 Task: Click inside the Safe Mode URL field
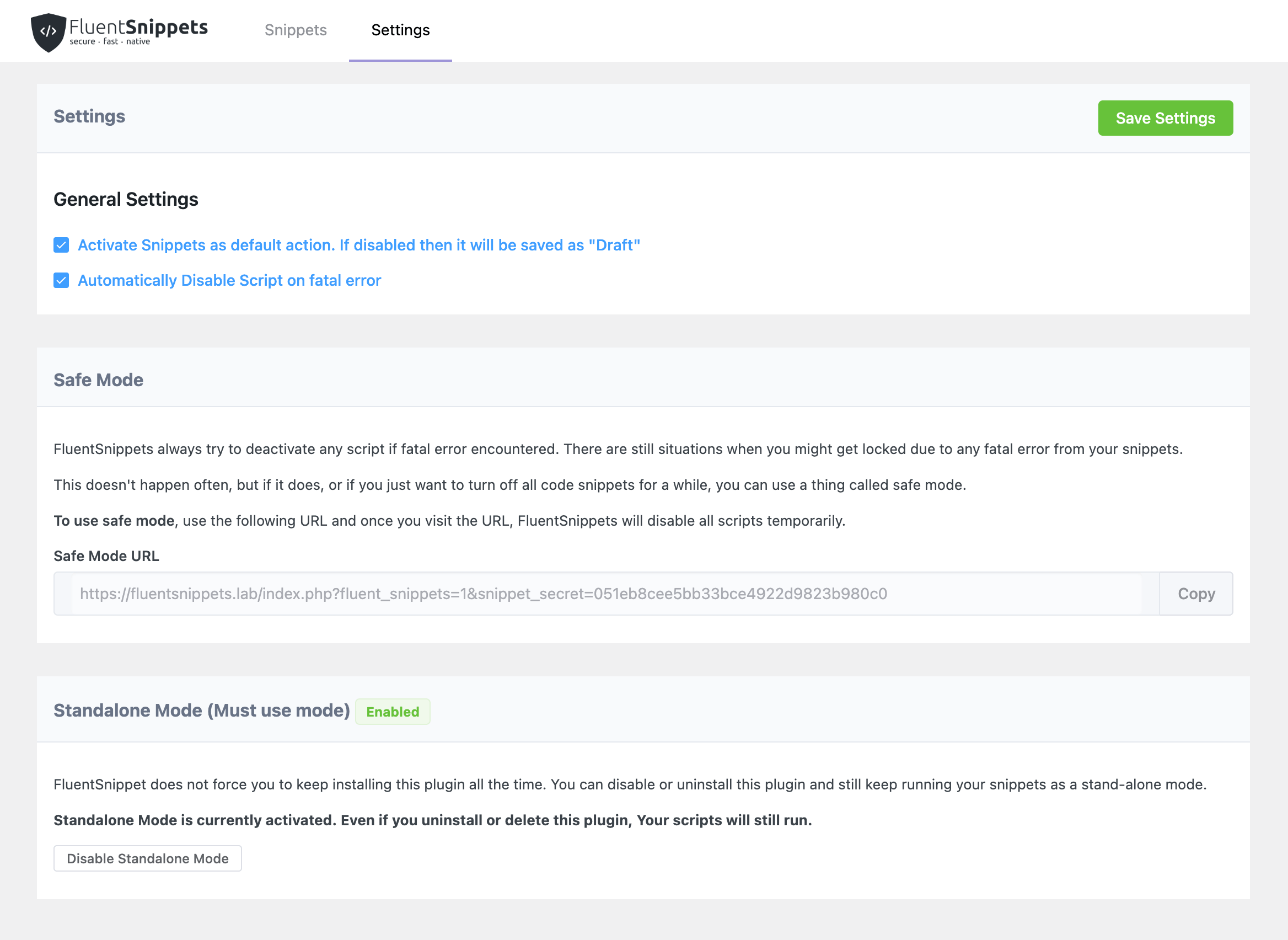pyautogui.click(x=606, y=594)
